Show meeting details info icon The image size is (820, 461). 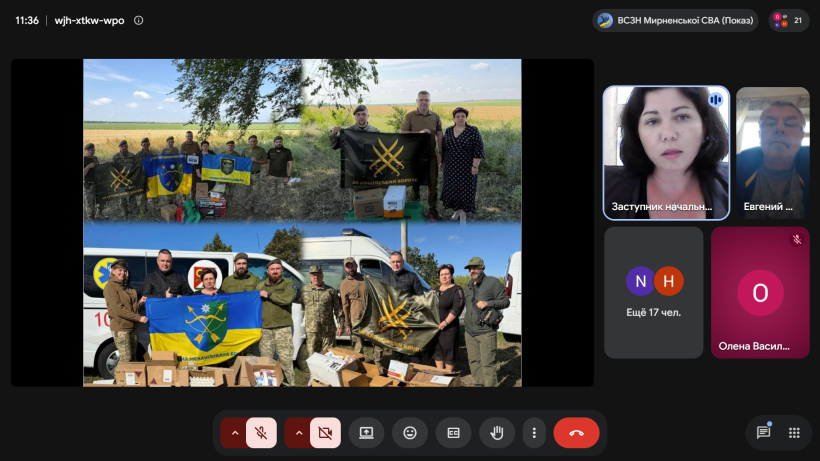139,20
